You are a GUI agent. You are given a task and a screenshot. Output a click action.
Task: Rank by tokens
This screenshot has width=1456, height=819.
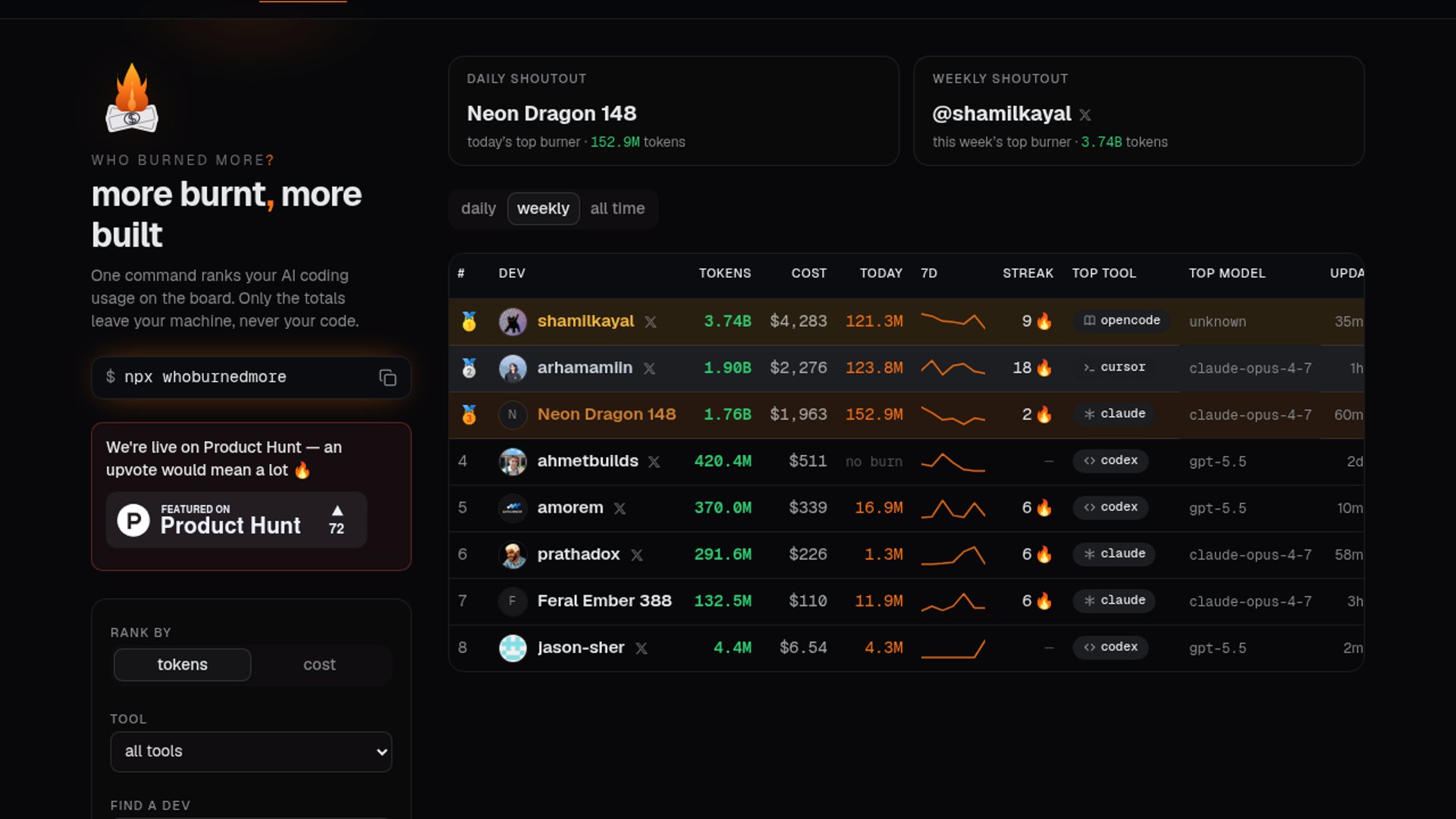(x=182, y=664)
